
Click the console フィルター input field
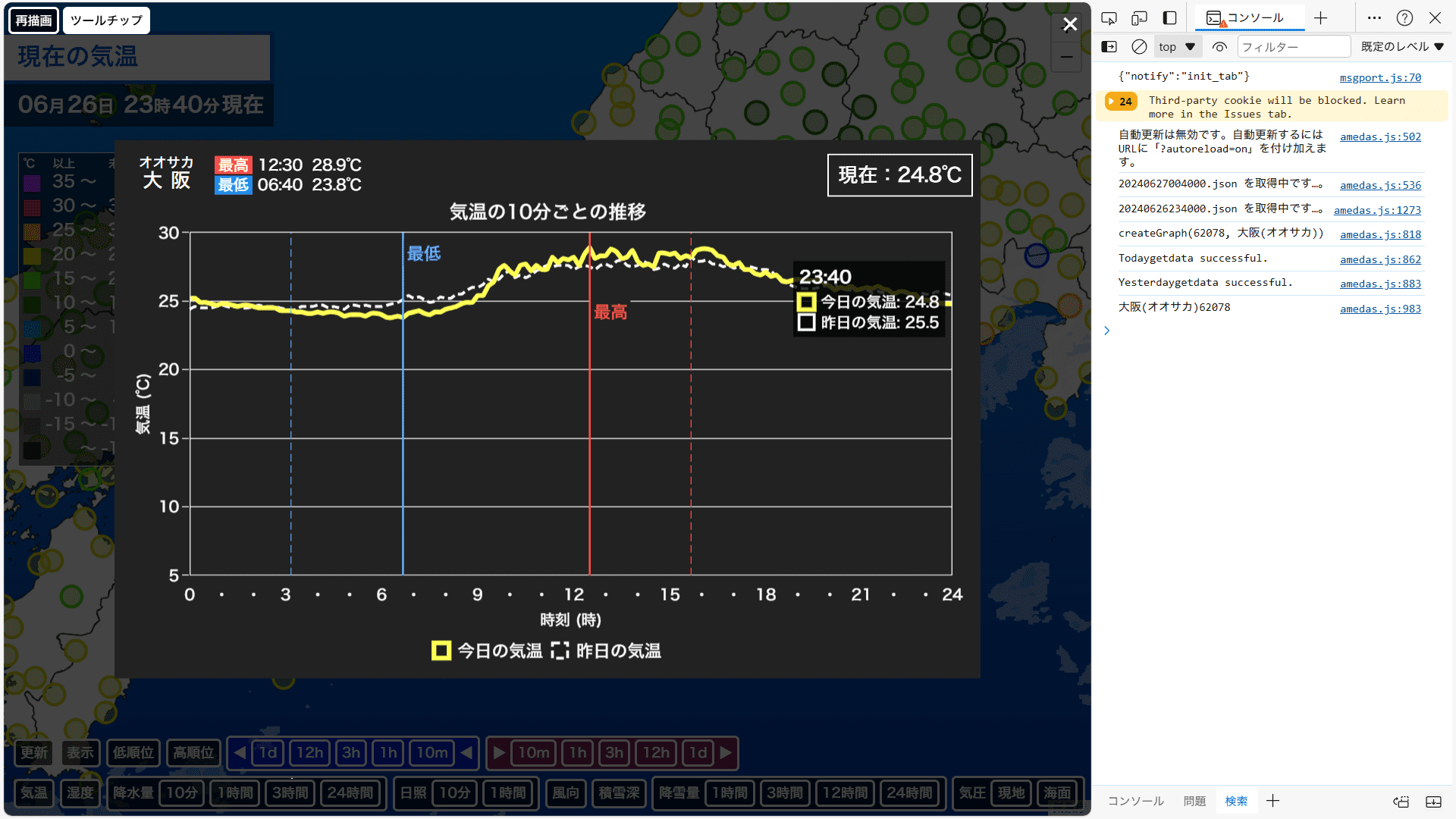click(1293, 47)
